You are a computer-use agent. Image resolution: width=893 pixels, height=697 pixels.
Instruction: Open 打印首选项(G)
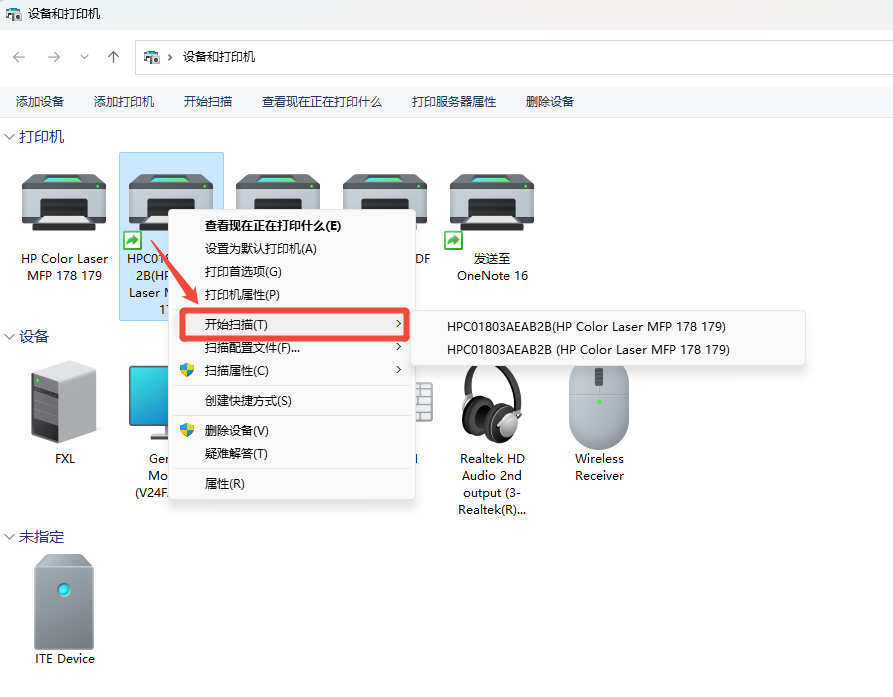292,272
